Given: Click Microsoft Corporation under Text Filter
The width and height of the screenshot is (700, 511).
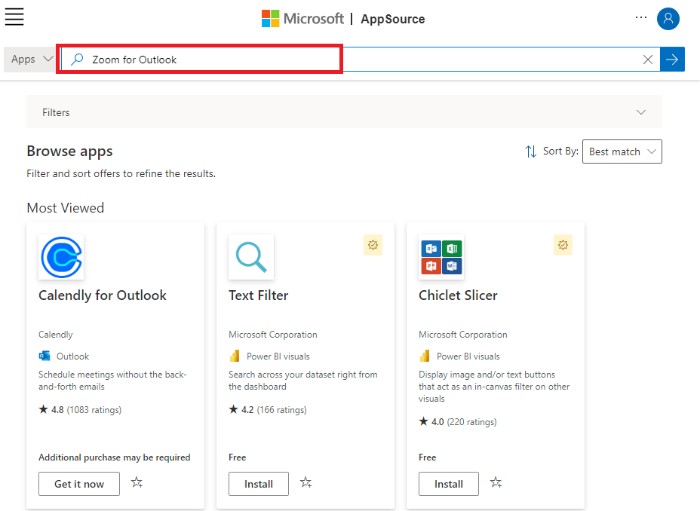Looking at the screenshot, I should (273, 335).
